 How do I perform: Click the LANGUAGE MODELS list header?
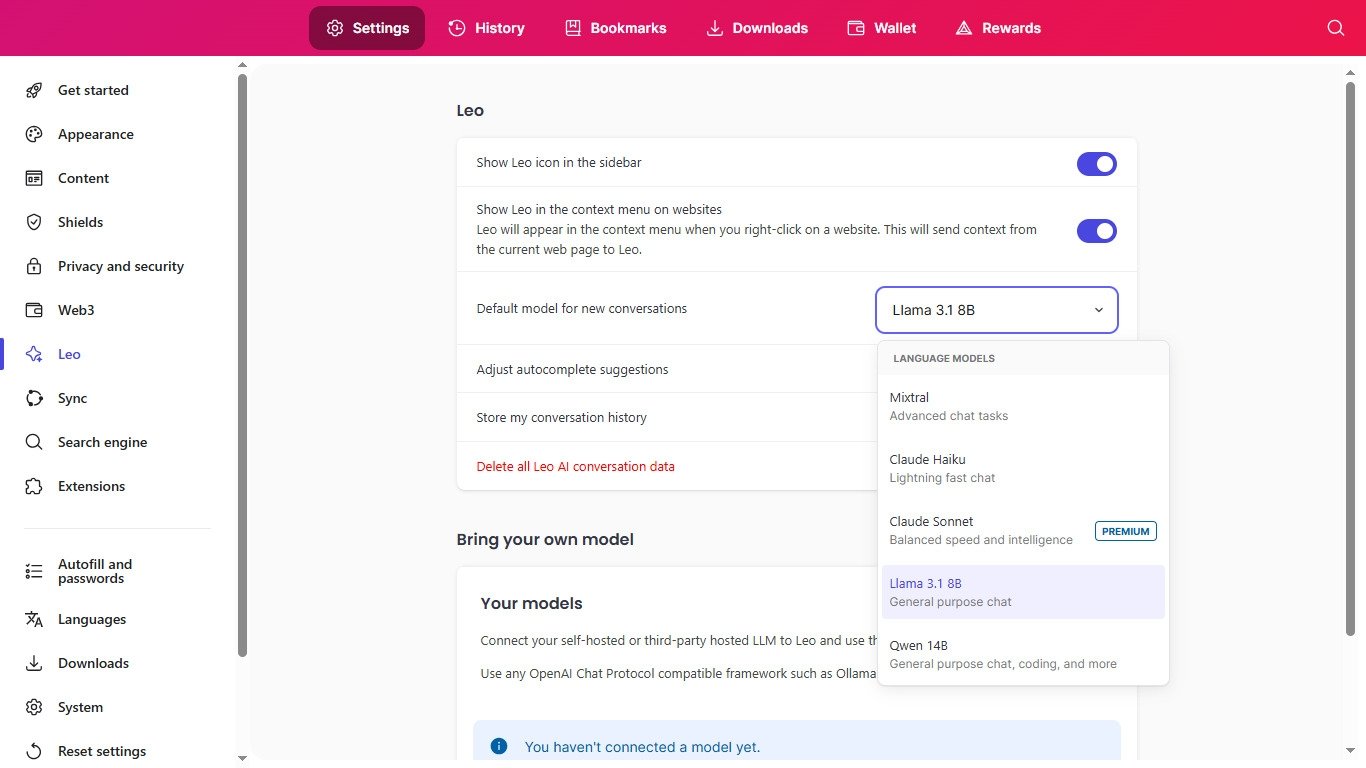tap(944, 358)
